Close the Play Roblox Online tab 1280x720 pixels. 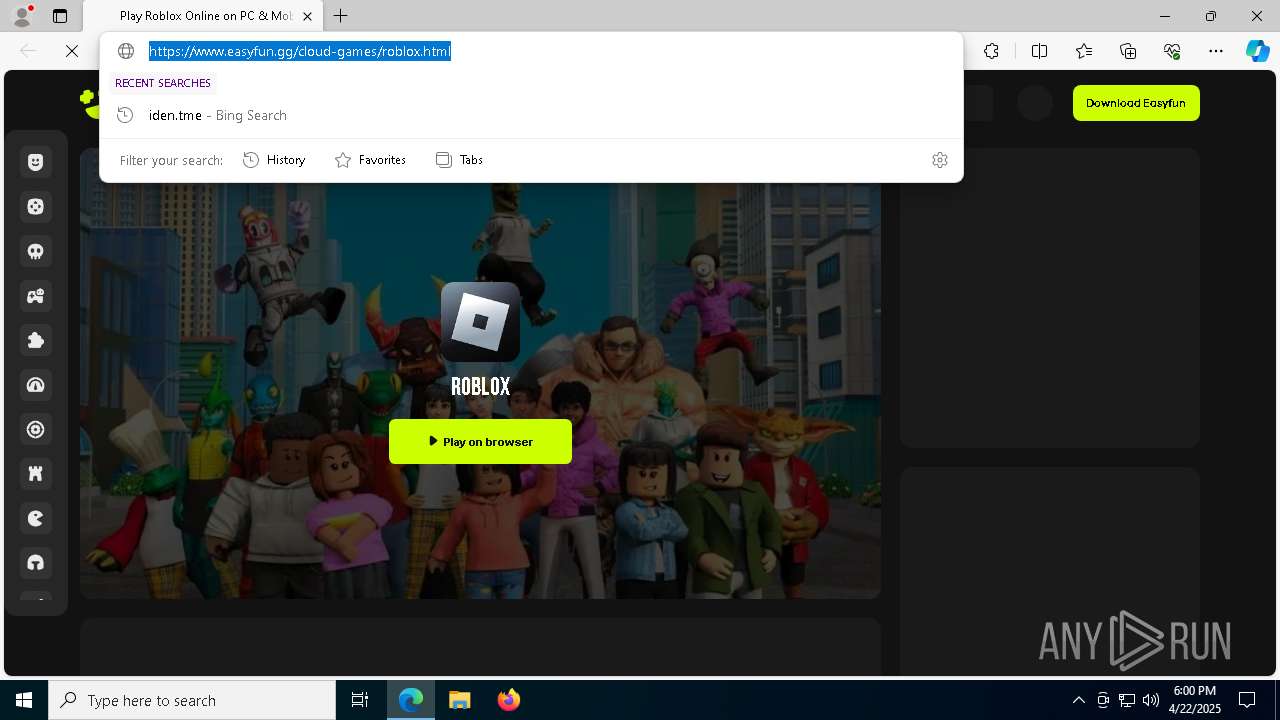tap(308, 16)
